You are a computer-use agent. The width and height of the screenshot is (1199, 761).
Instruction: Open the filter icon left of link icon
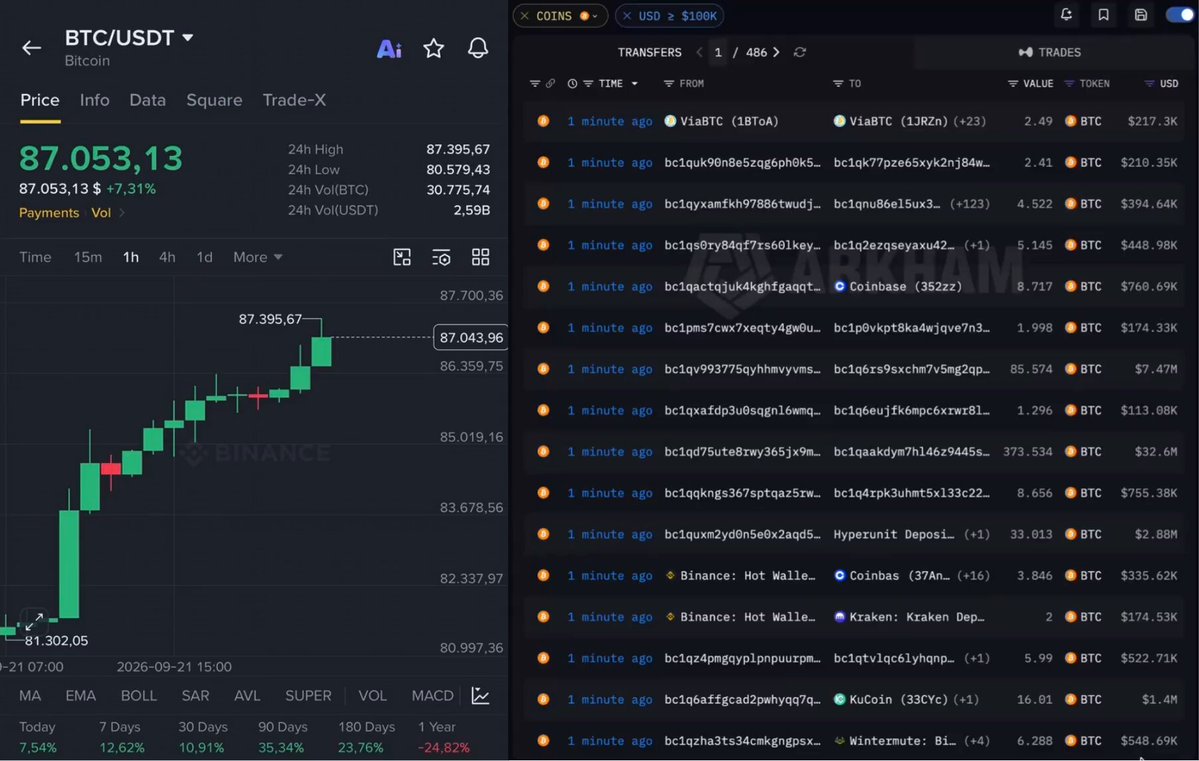click(x=535, y=83)
